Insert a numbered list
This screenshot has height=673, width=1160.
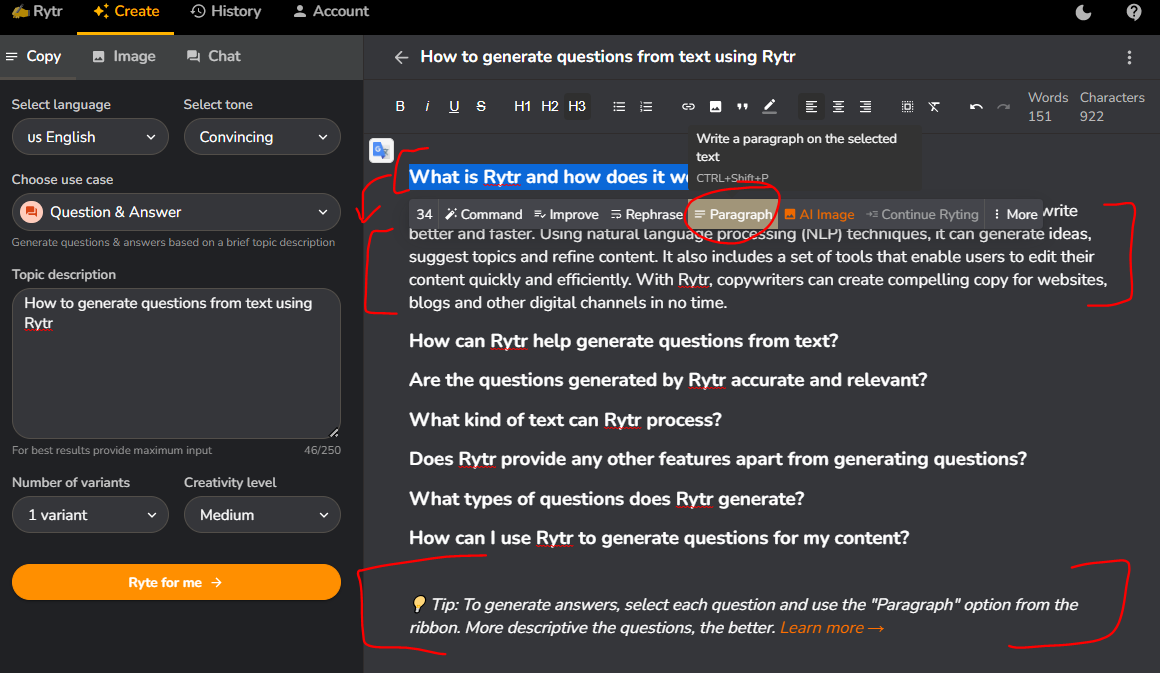(x=646, y=106)
